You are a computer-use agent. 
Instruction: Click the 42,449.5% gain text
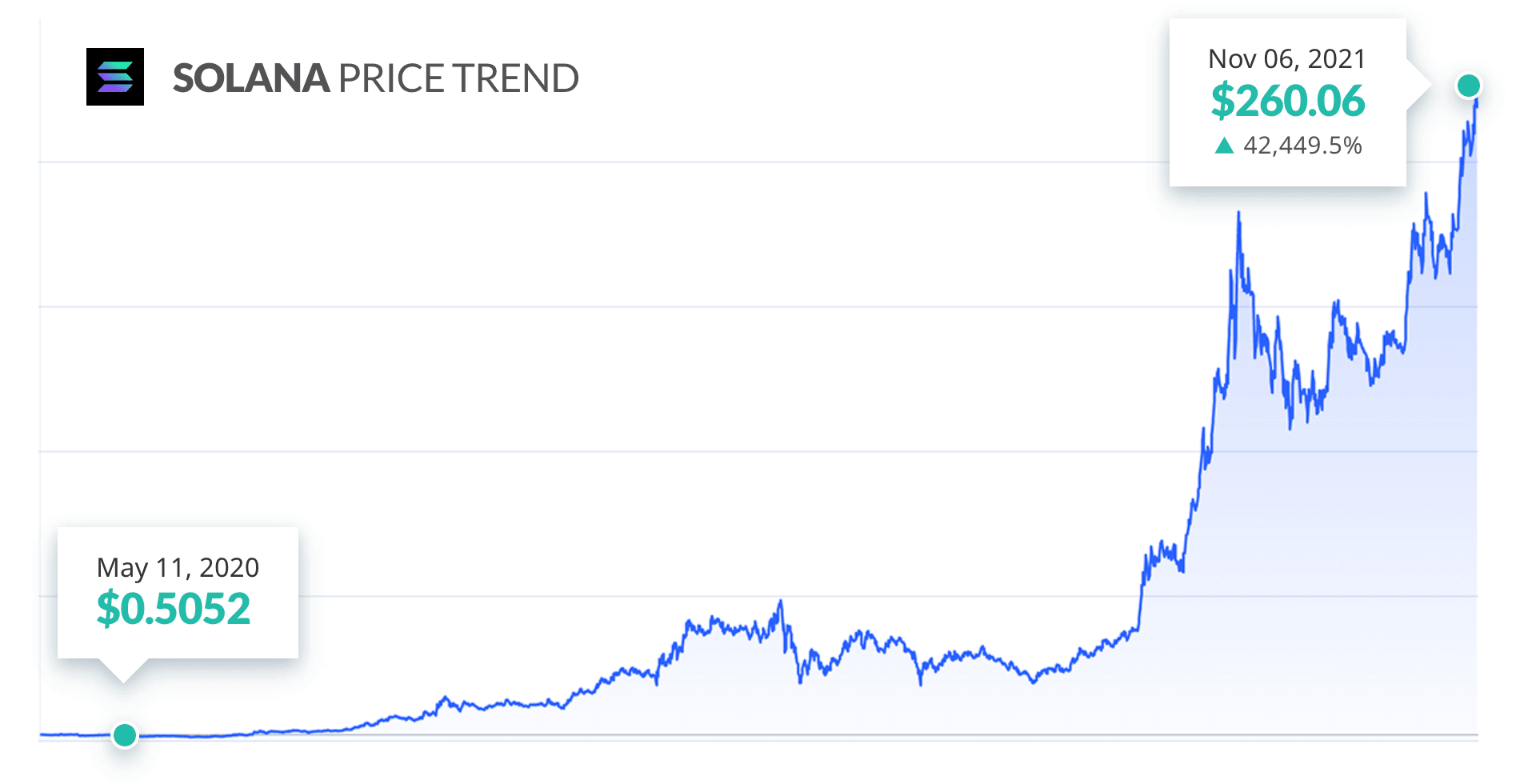point(1302,146)
